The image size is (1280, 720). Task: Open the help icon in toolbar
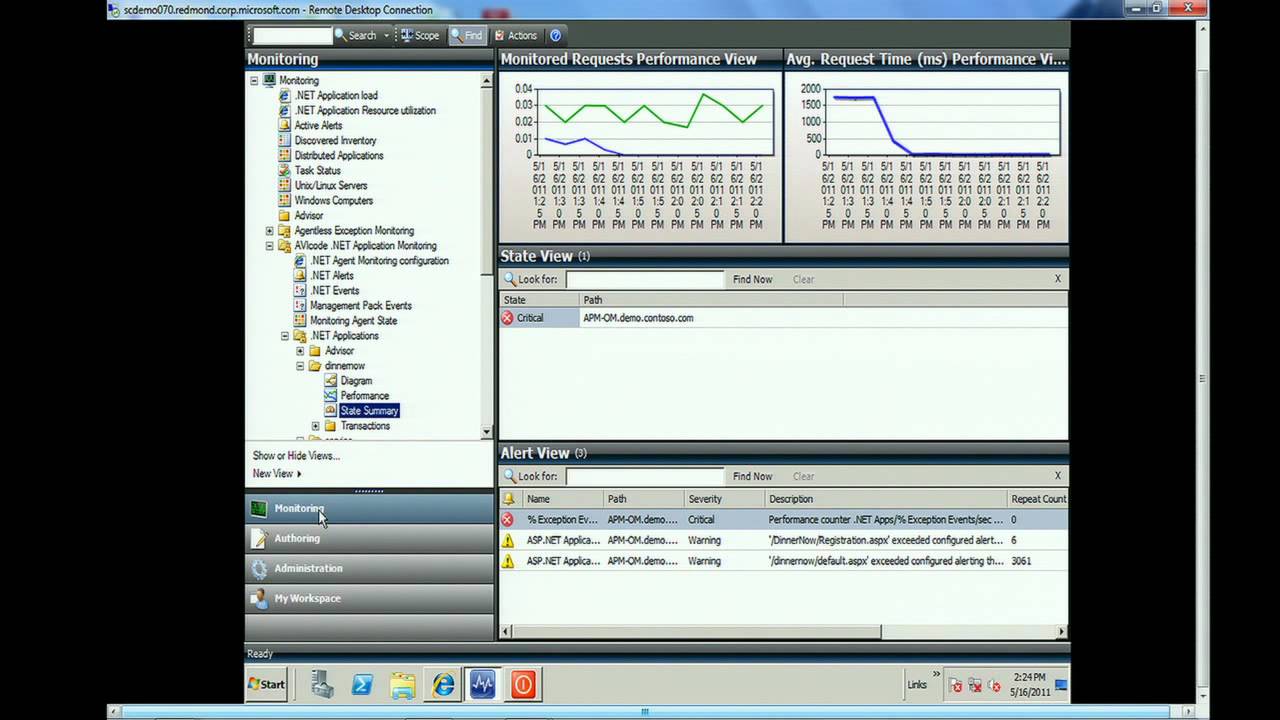pyautogui.click(x=556, y=35)
